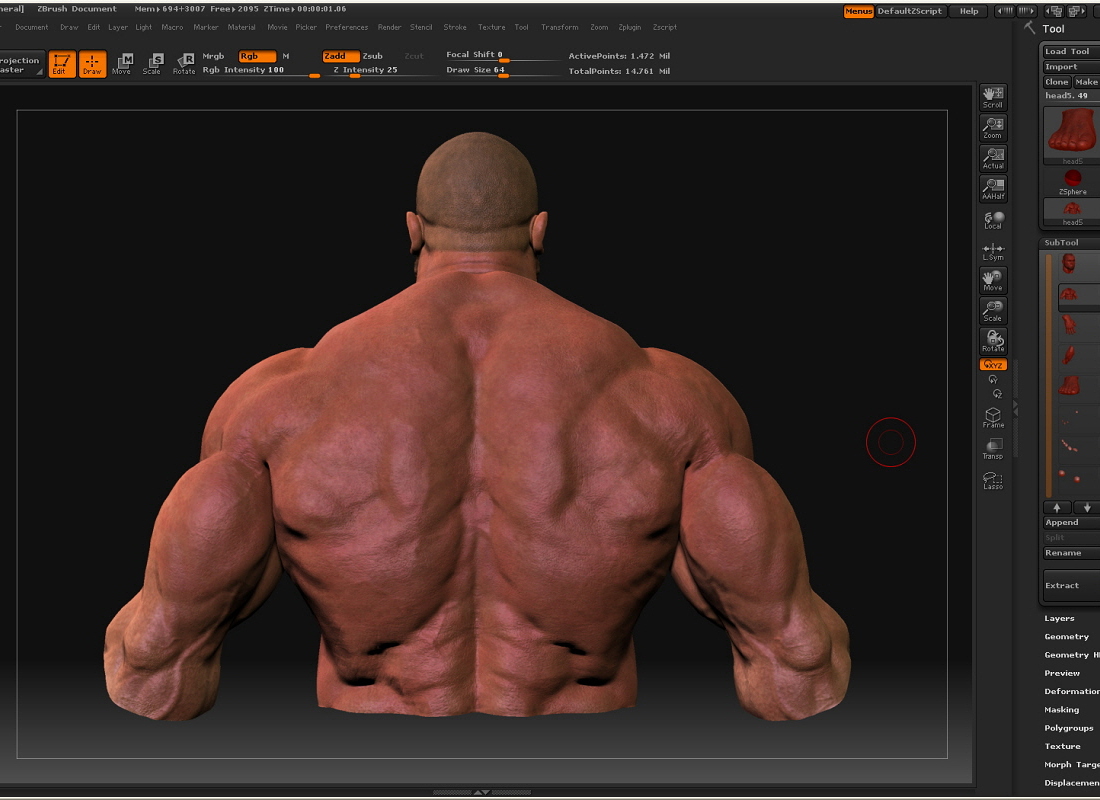Expand the Masking section

tap(1064, 709)
